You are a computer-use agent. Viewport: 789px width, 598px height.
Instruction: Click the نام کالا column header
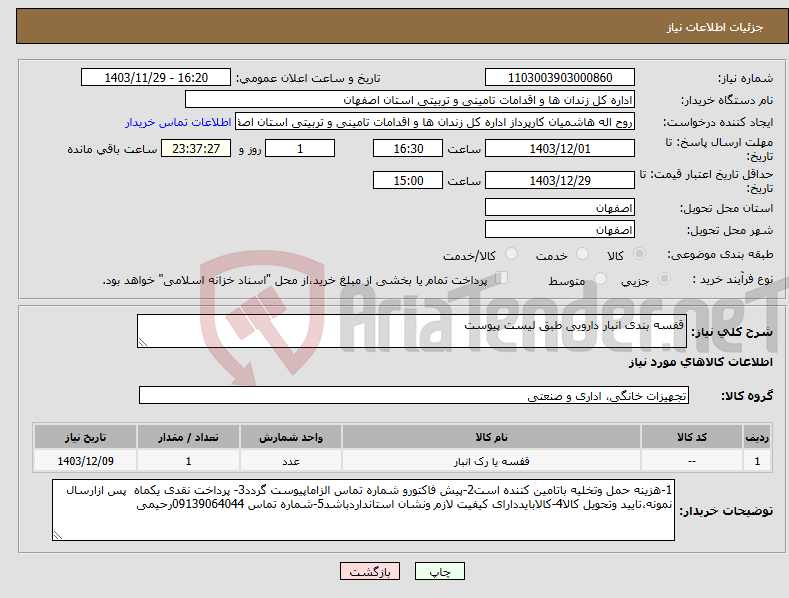pos(491,437)
